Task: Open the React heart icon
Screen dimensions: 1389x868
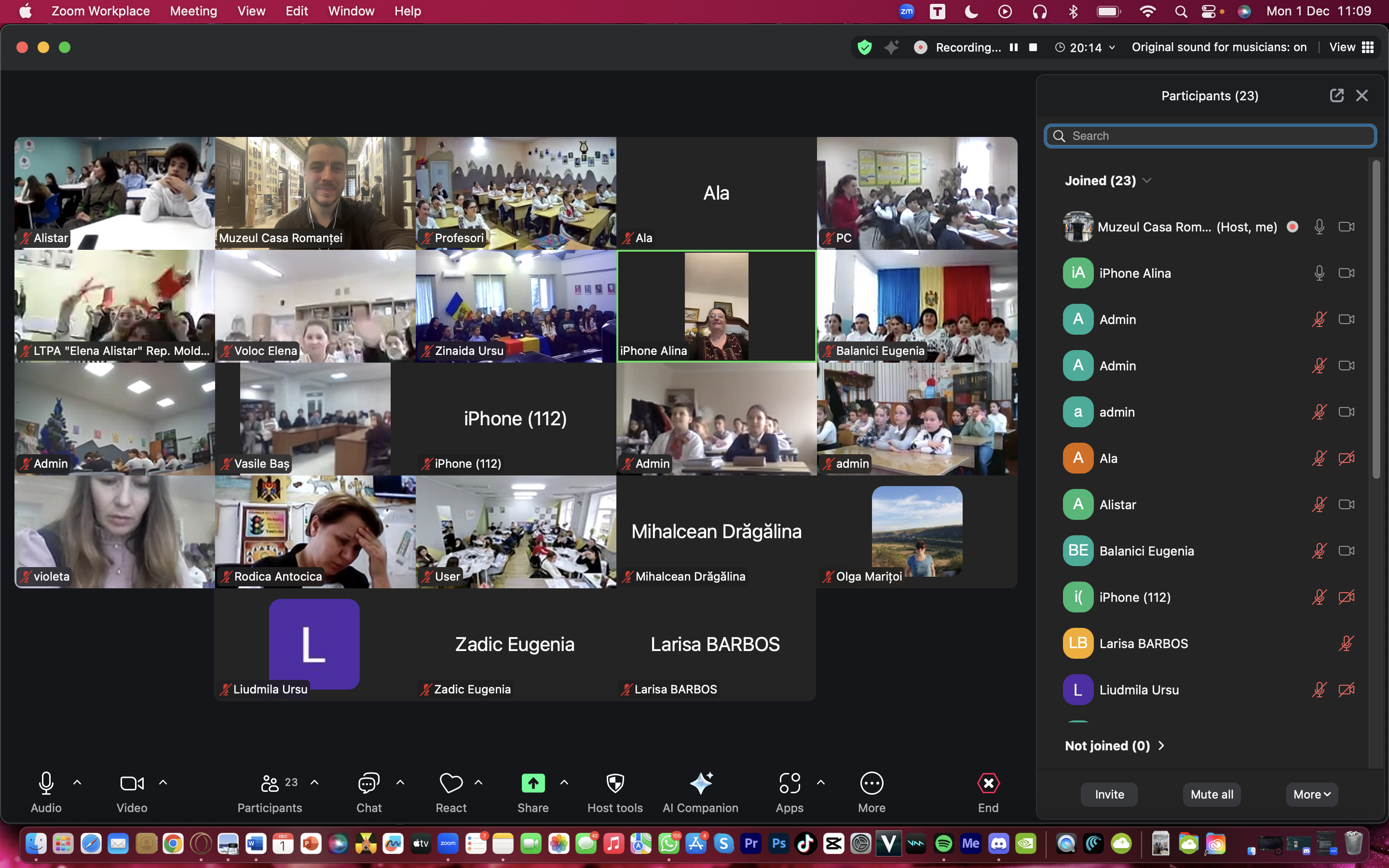Action: 450,783
